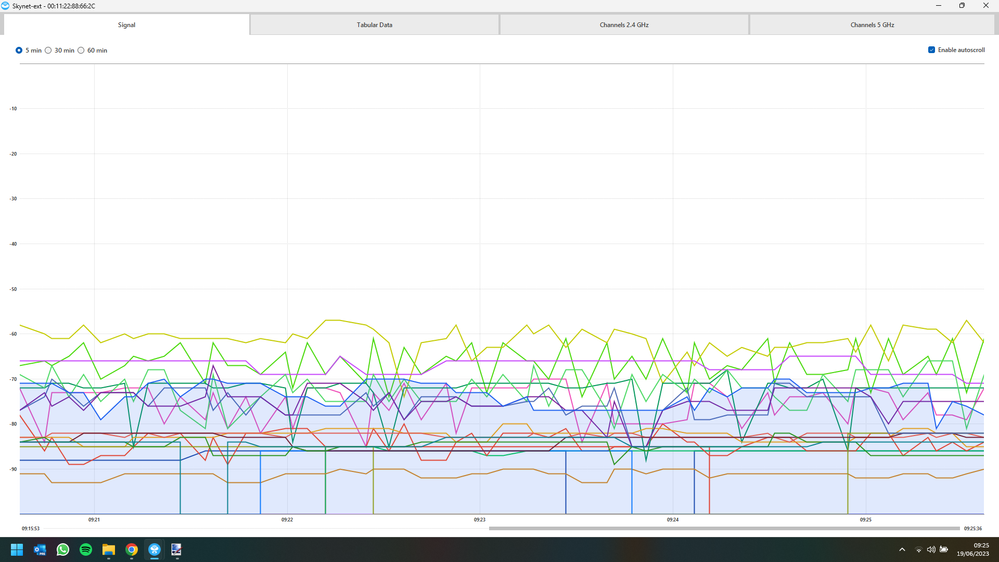Click the timeline horizontal scrollbar thumb
The width and height of the screenshot is (999, 562).
click(724, 528)
